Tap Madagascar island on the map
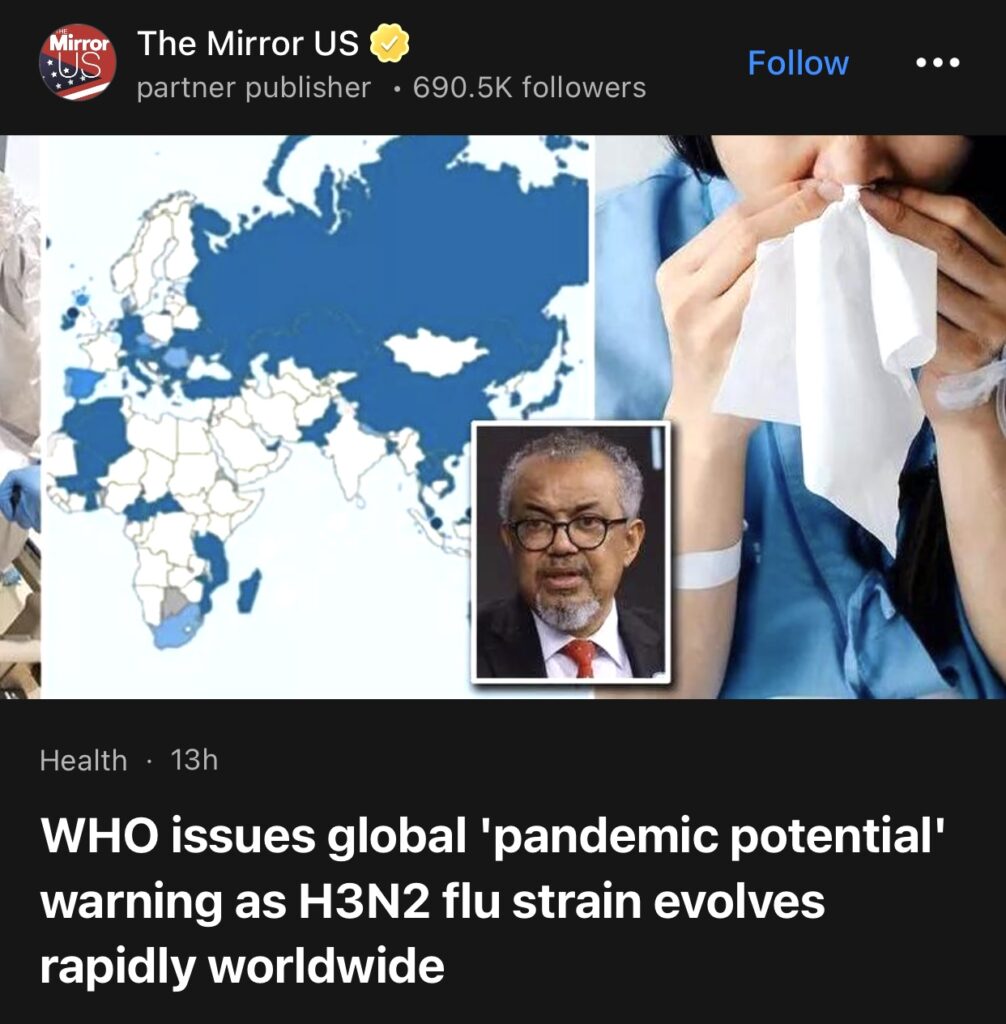The image size is (1006, 1024). 248,591
